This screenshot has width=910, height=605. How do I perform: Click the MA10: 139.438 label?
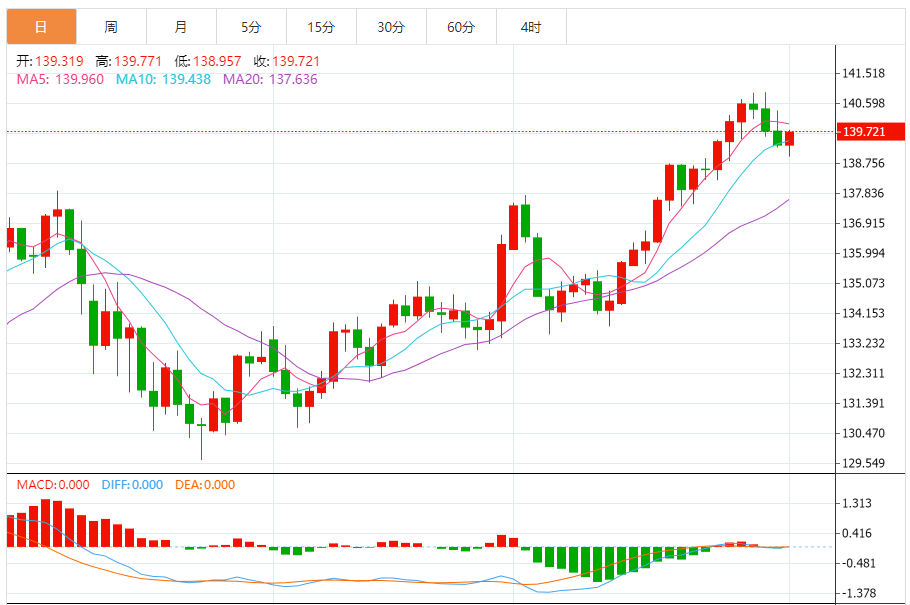tap(163, 80)
